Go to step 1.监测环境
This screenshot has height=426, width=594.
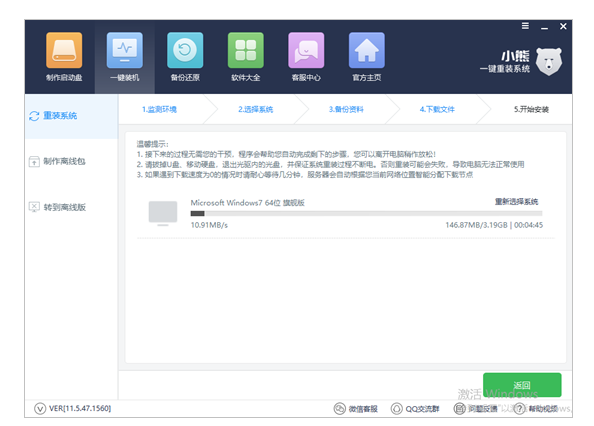tap(159, 109)
